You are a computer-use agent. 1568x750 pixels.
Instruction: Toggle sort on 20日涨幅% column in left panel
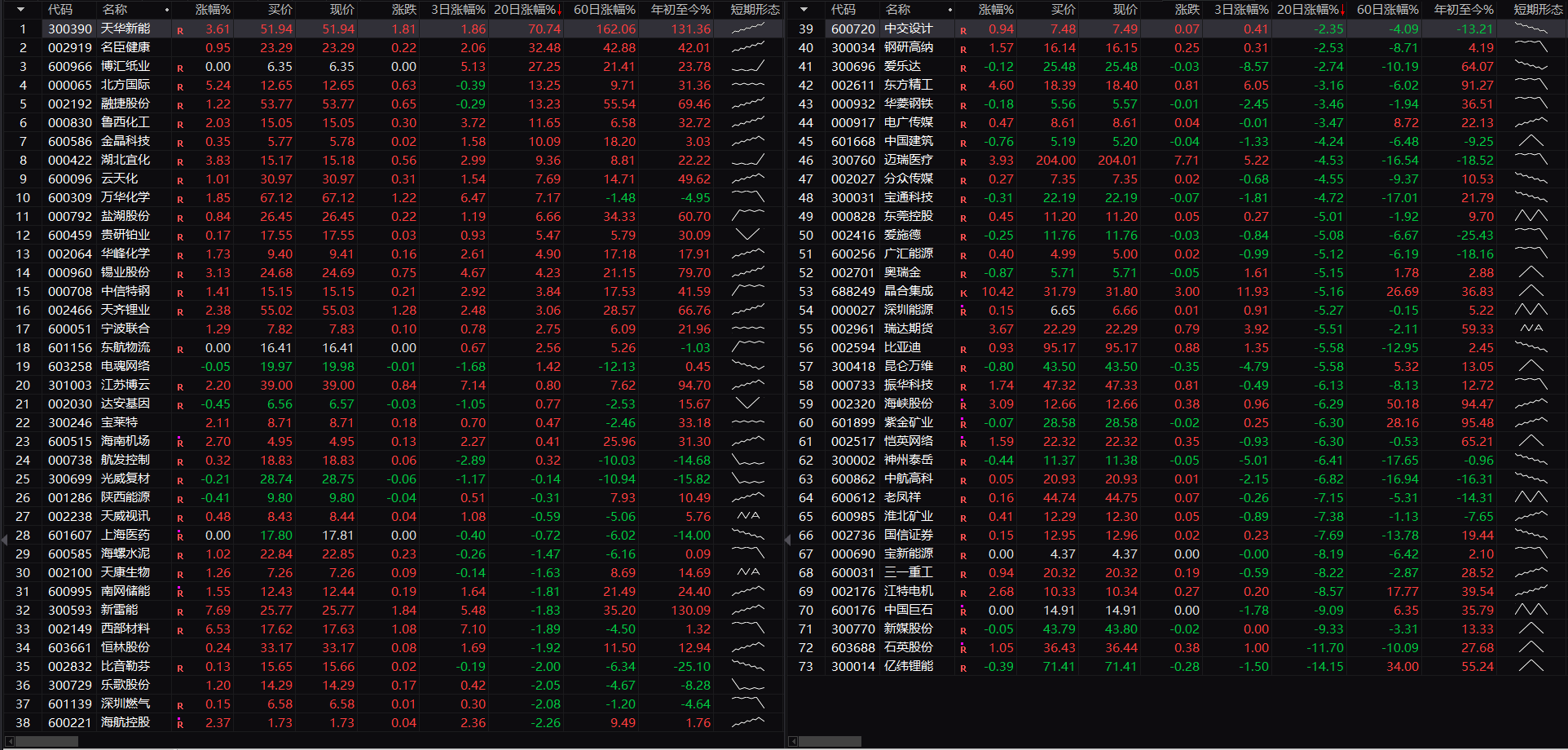[527, 10]
